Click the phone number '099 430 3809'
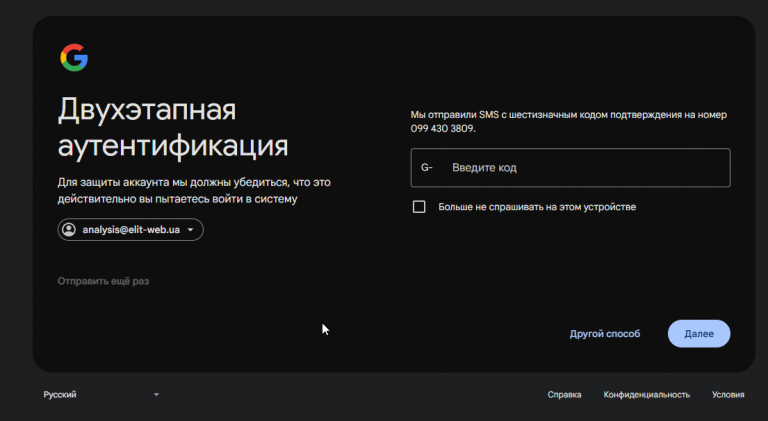This screenshot has width=768, height=421. tap(442, 128)
